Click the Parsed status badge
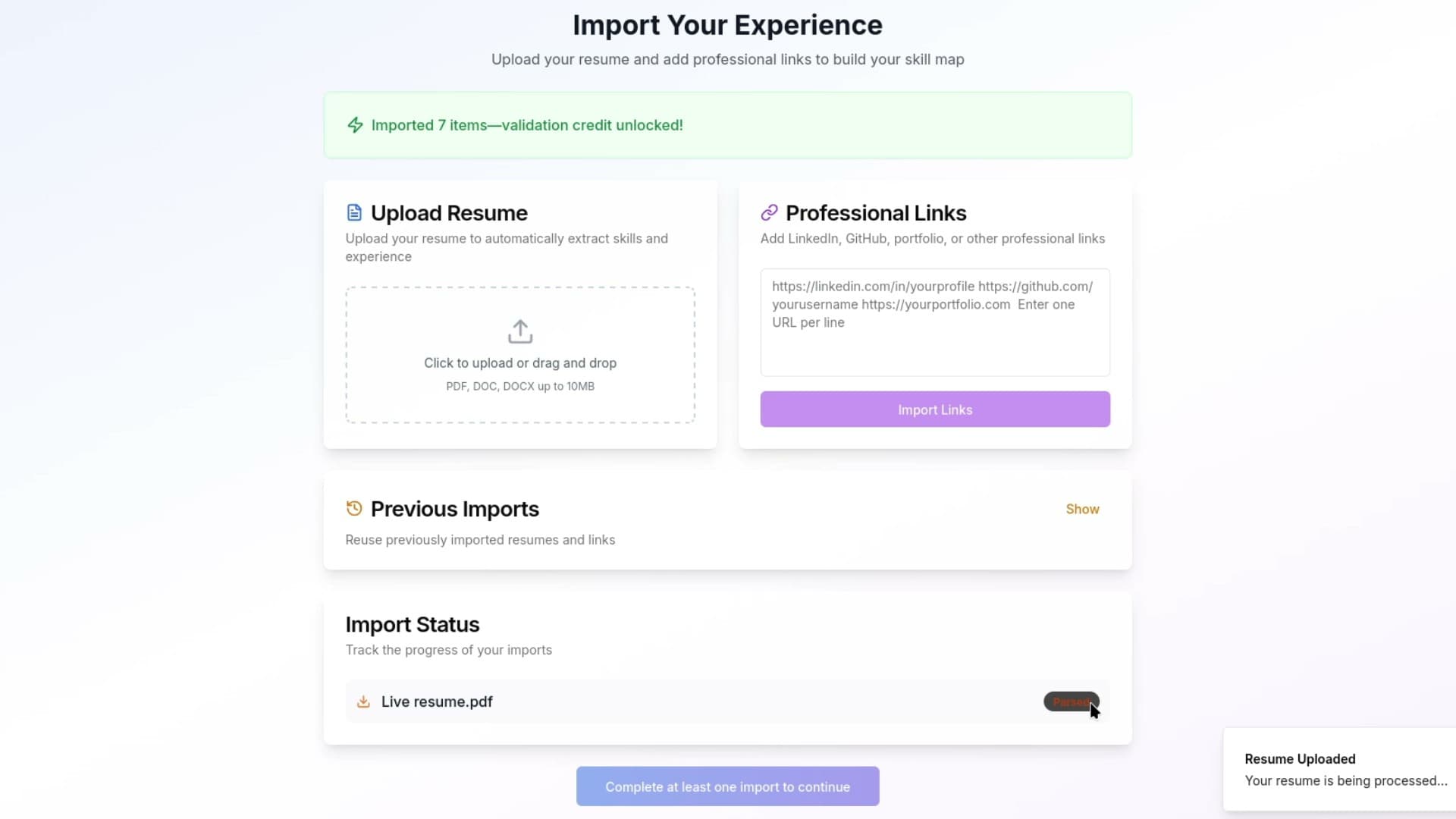The image size is (1456, 819). (x=1070, y=702)
